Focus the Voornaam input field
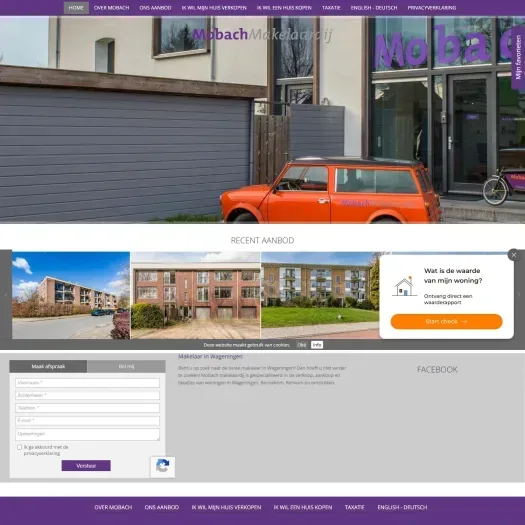 pos(87,383)
